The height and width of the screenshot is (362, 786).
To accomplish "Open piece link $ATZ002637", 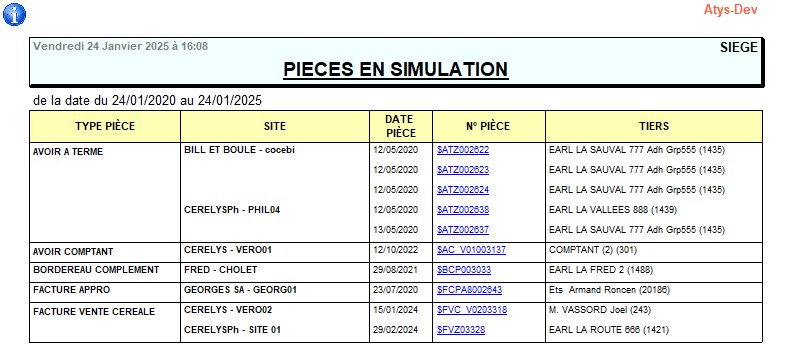I will click(x=463, y=230).
